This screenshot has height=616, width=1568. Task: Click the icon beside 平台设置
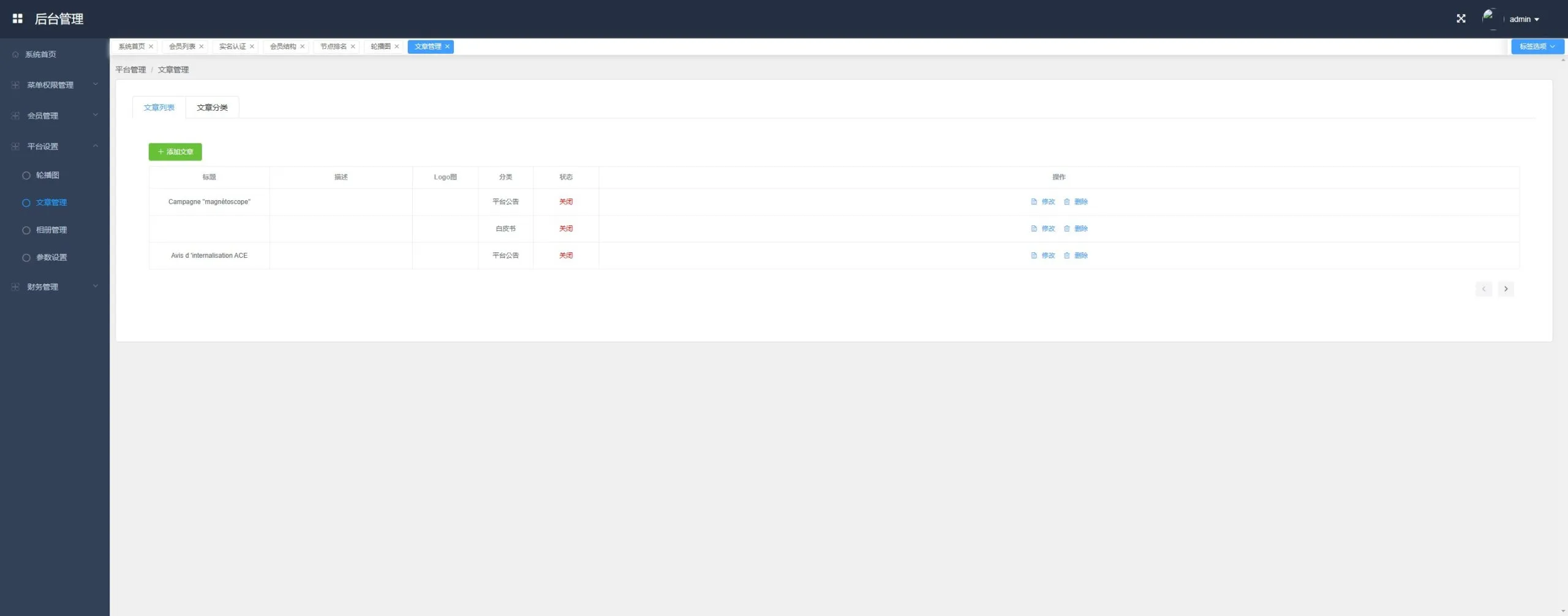click(x=15, y=146)
